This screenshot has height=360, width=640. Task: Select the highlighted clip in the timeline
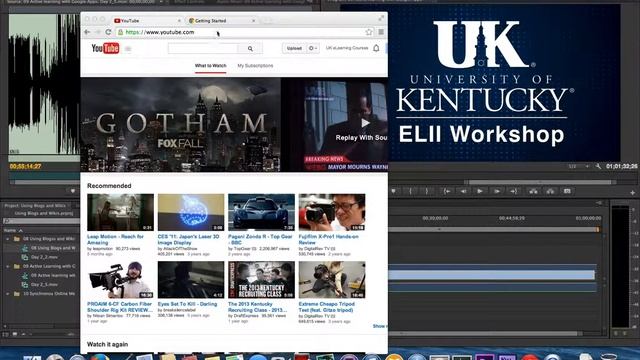[x=491, y=275]
